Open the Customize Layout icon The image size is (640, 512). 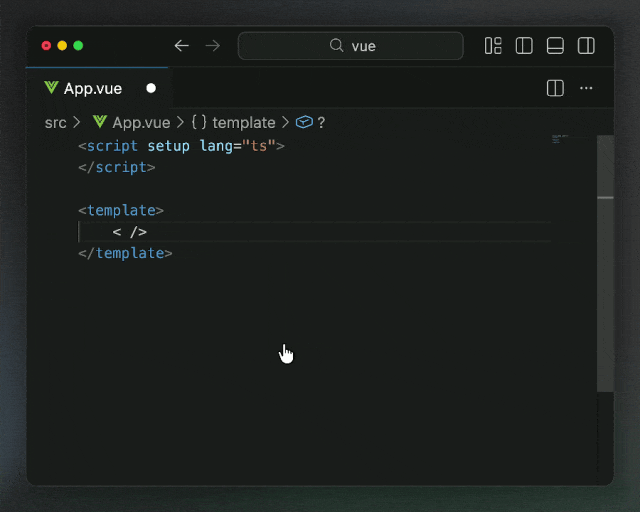[493, 46]
